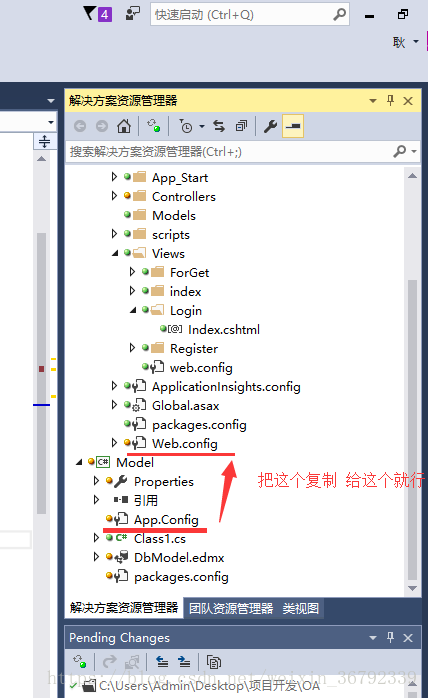The image size is (428, 698).
Task: Click the connect icon in Pending Changes toolbar
Action: tap(80, 662)
